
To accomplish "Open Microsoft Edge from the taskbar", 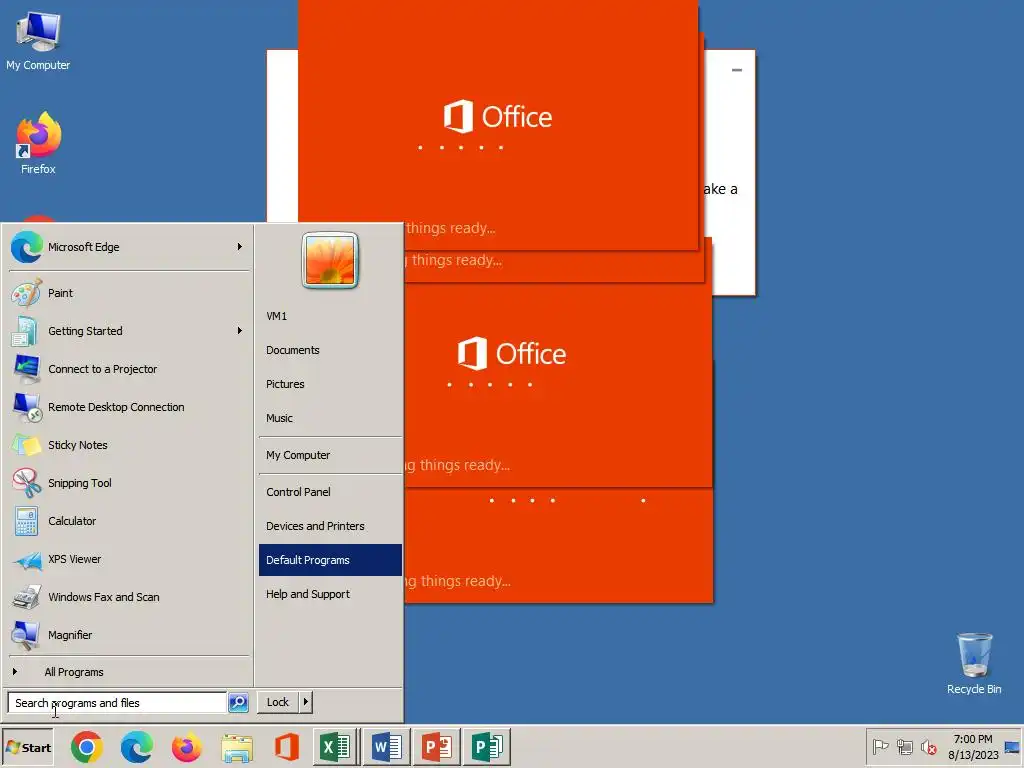I will [136, 748].
